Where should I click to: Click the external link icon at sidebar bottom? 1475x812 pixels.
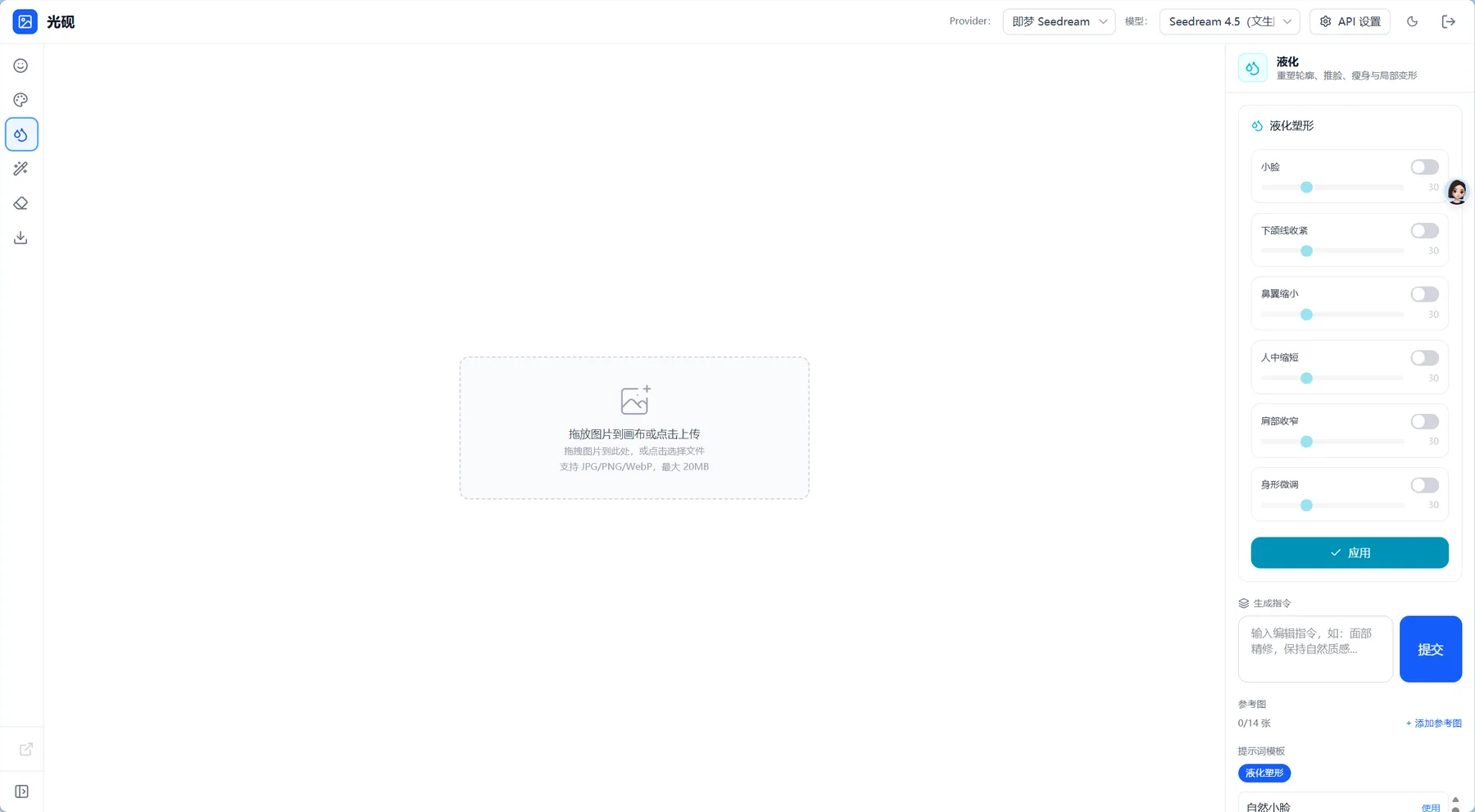(x=25, y=749)
